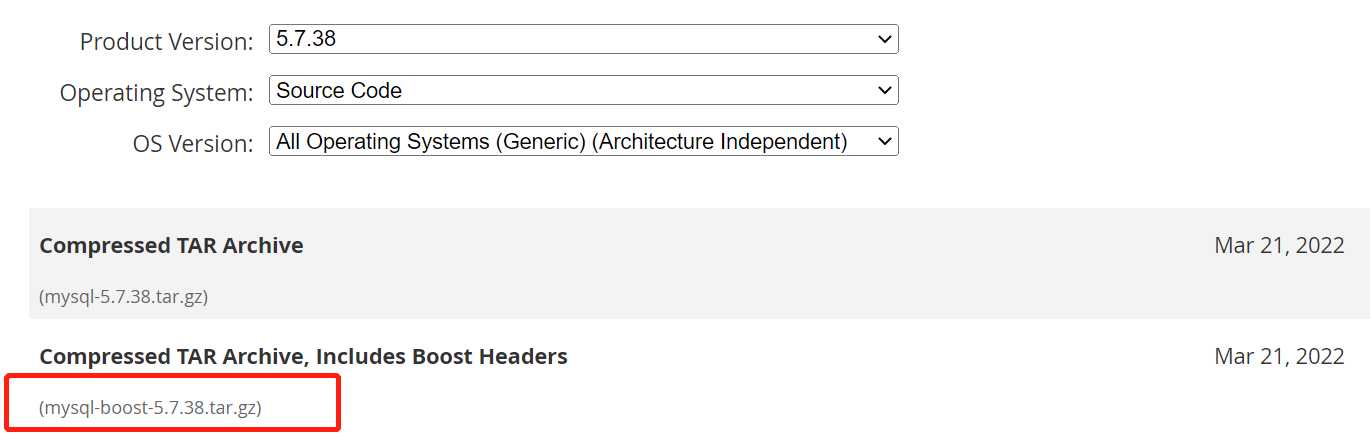Click the Product Version label
Screen dimensions: 1370x441
coord(167,42)
